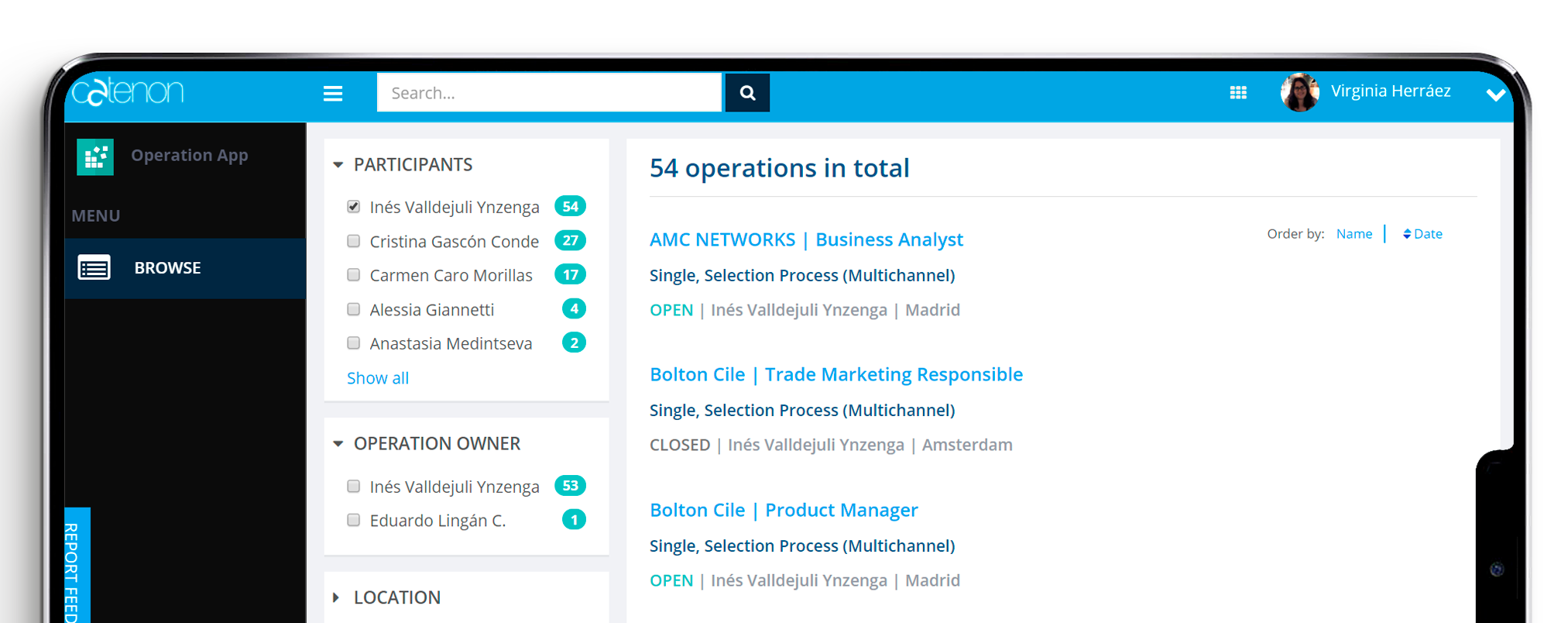This screenshot has width=1568, height=623.
Task: Click the 54 count badge
Action: point(571,206)
